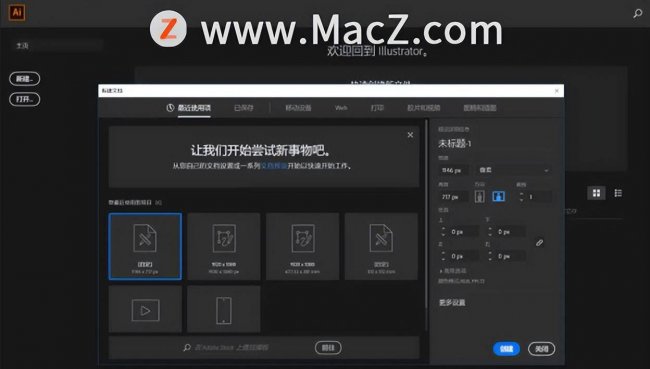Click the 前往 button beside Stock search

[328, 347]
